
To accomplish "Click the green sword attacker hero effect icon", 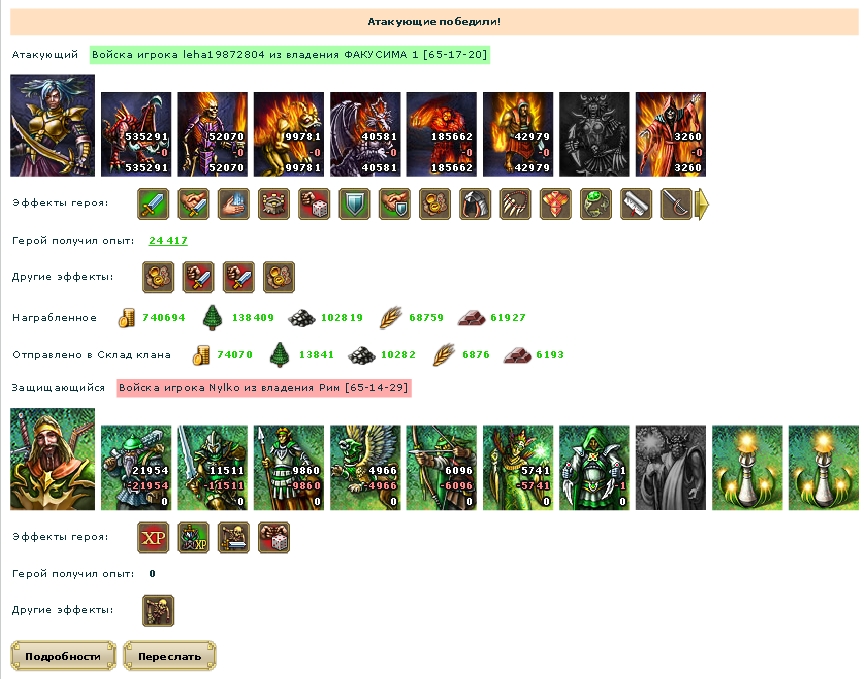I will click(153, 204).
